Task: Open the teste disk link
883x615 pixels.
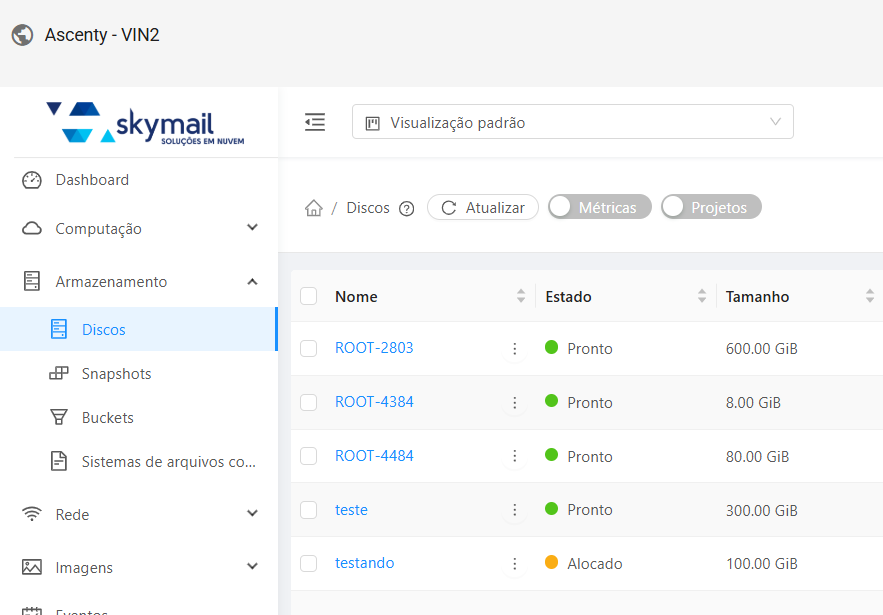Action: point(351,510)
